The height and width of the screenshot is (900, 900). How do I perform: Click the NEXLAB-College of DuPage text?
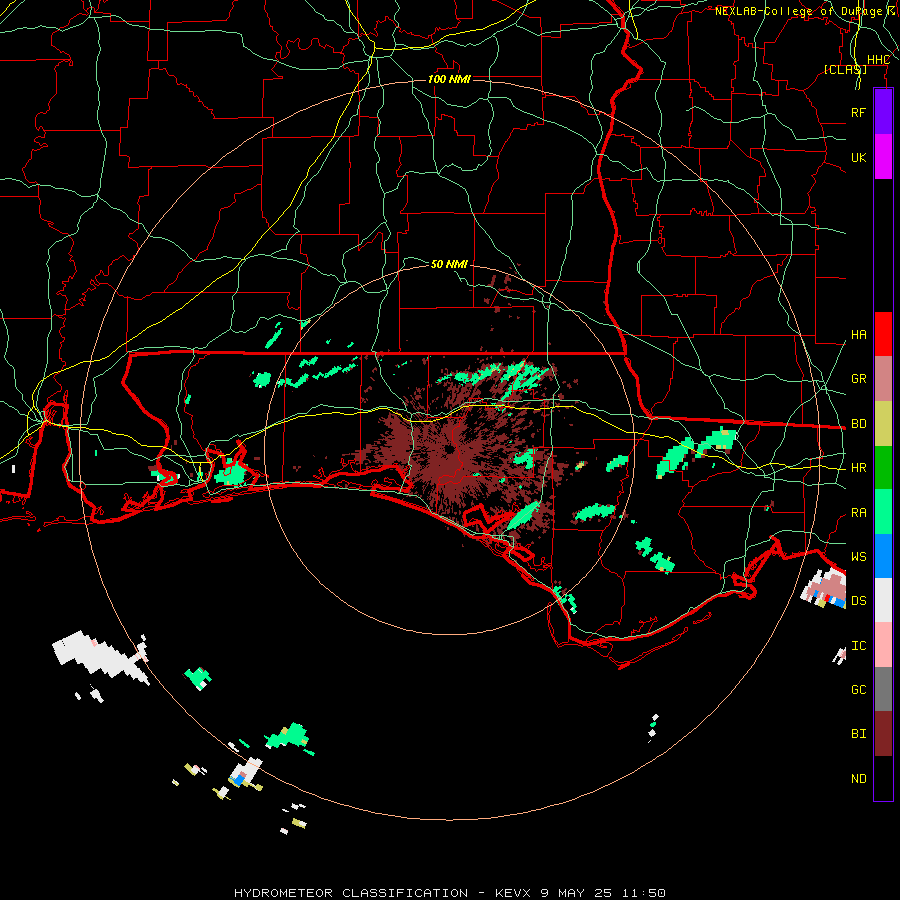(x=798, y=11)
